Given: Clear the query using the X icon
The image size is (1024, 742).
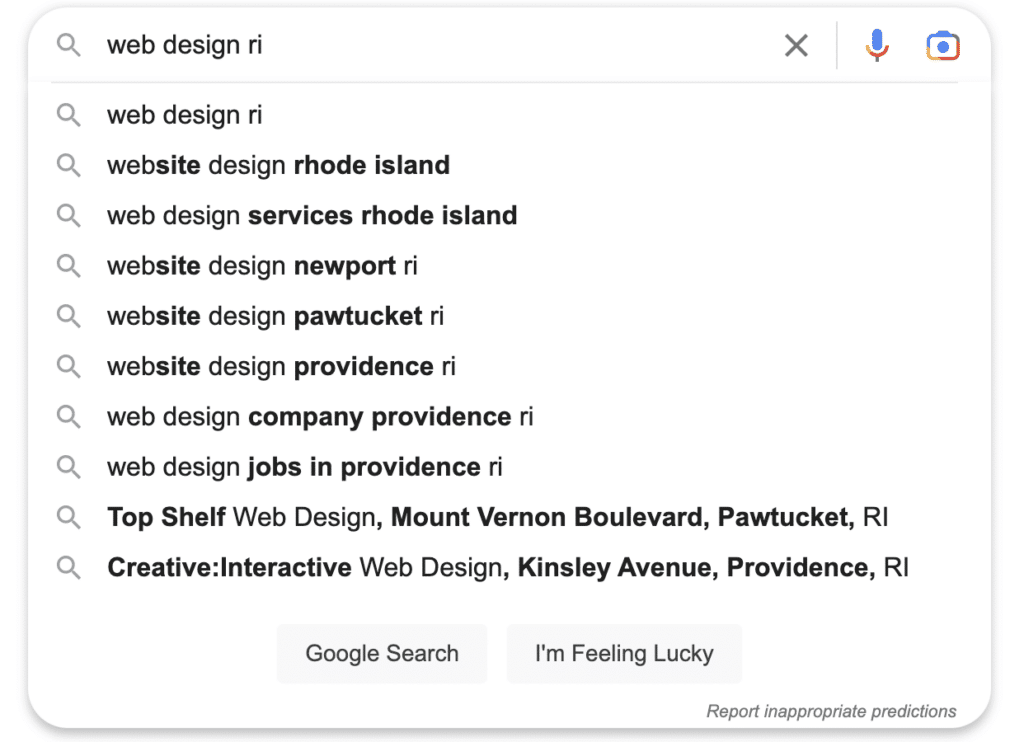Looking at the screenshot, I should [796, 45].
